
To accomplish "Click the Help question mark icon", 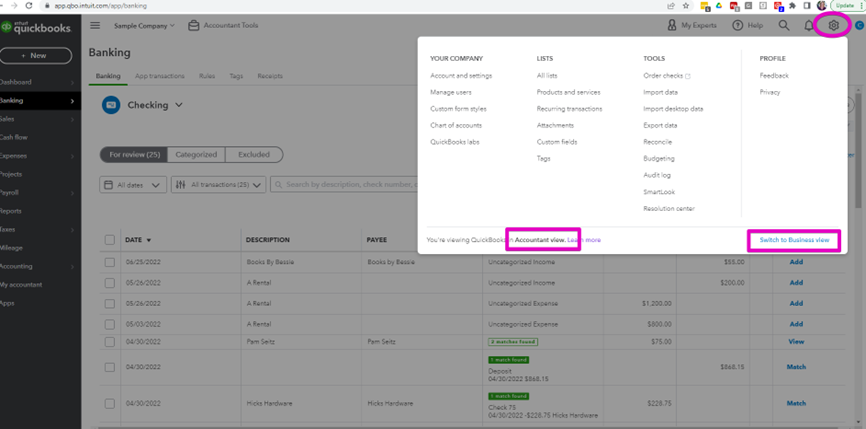I will (737, 25).
